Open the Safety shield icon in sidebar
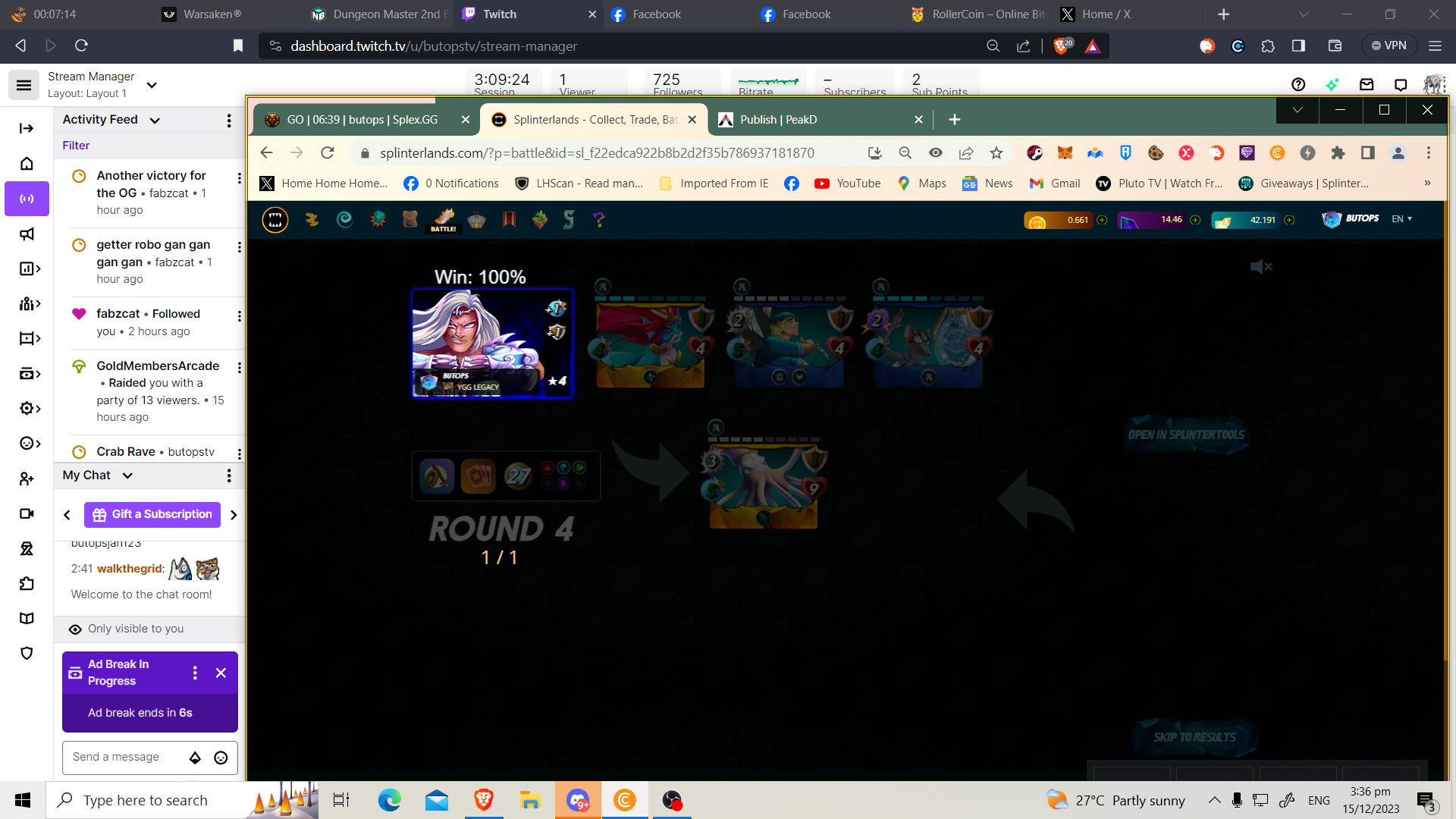 point(27,653)
